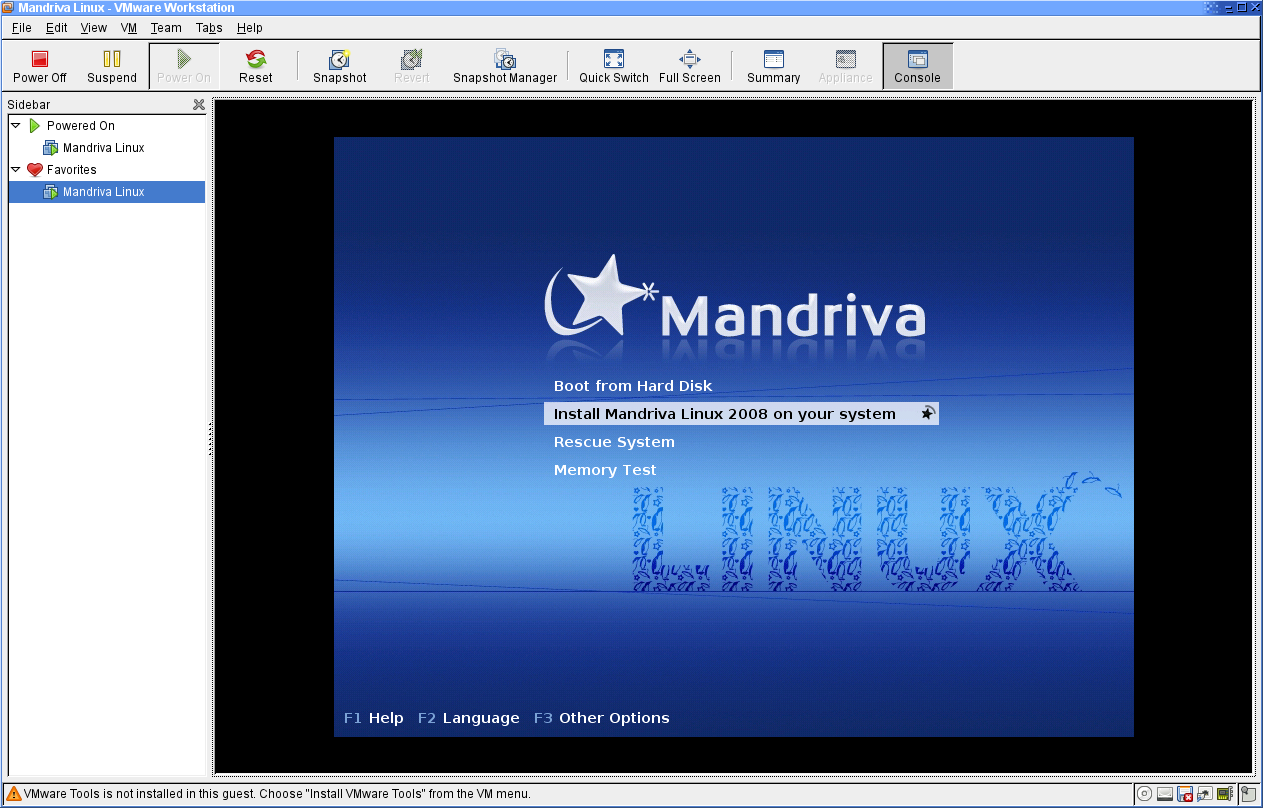Open the Edit menu

(56, 28)
